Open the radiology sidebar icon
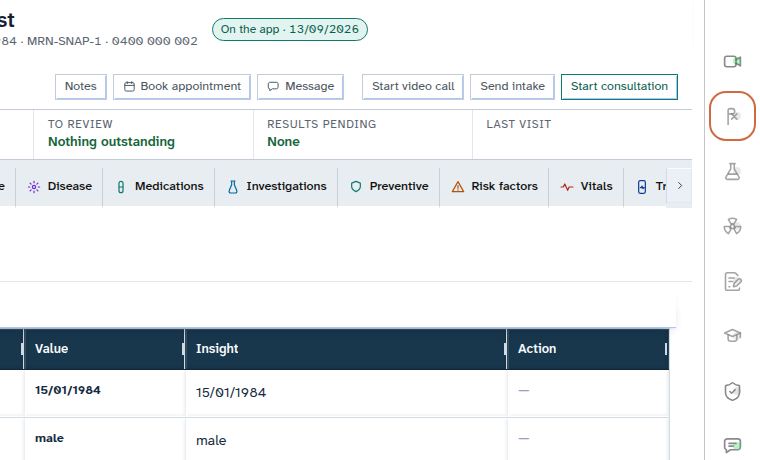 click(732, 226)
